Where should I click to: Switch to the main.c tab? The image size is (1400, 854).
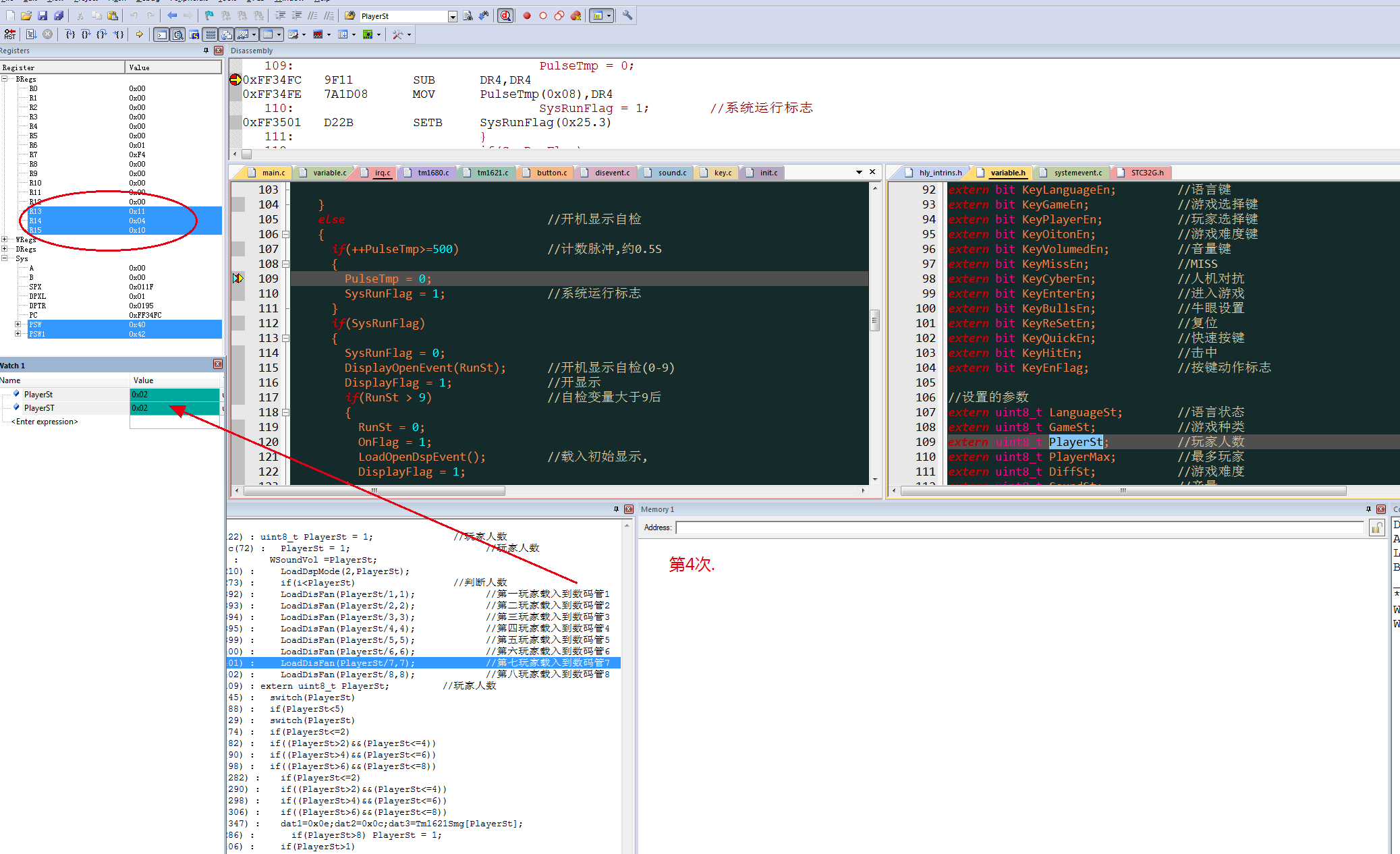tap(267, 173)
